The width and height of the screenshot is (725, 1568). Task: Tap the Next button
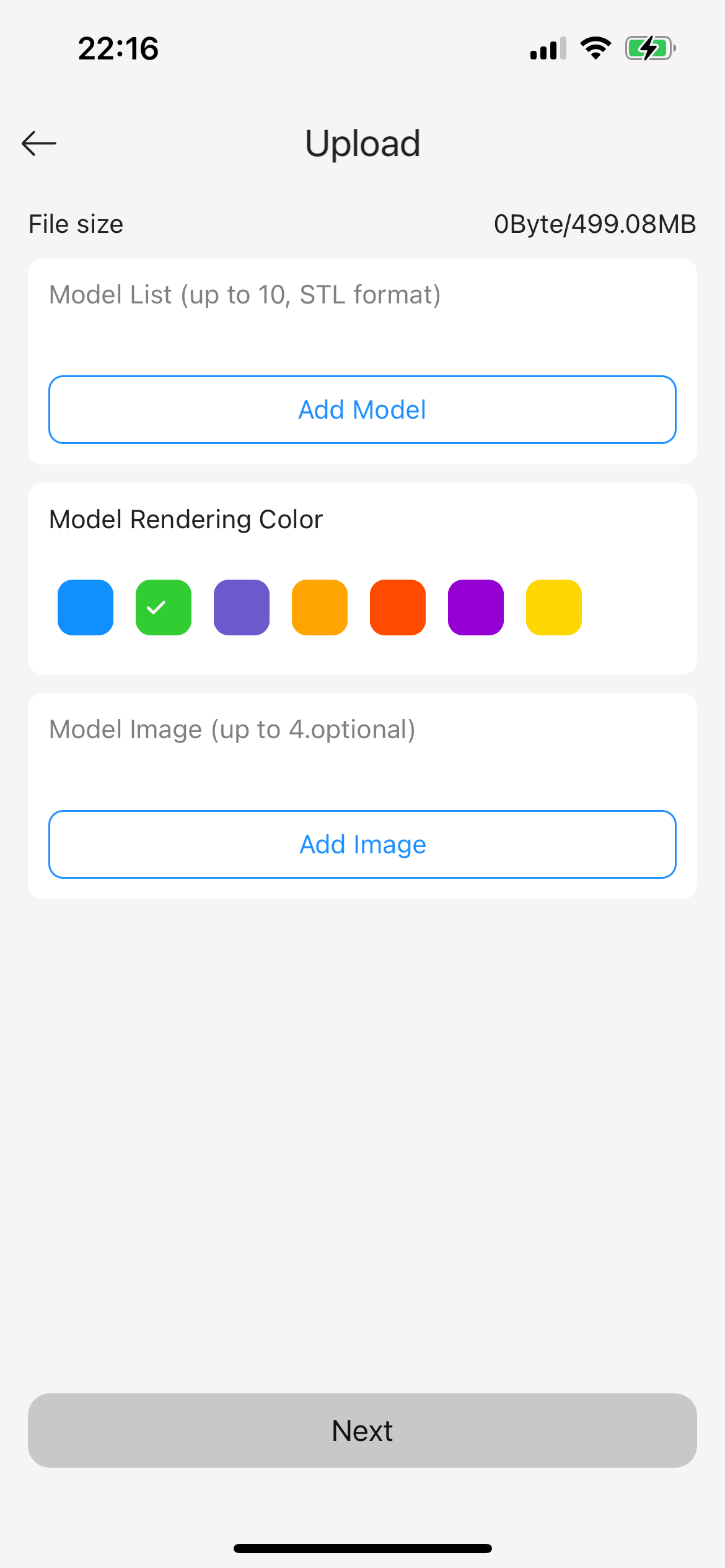pos(362,1431)
